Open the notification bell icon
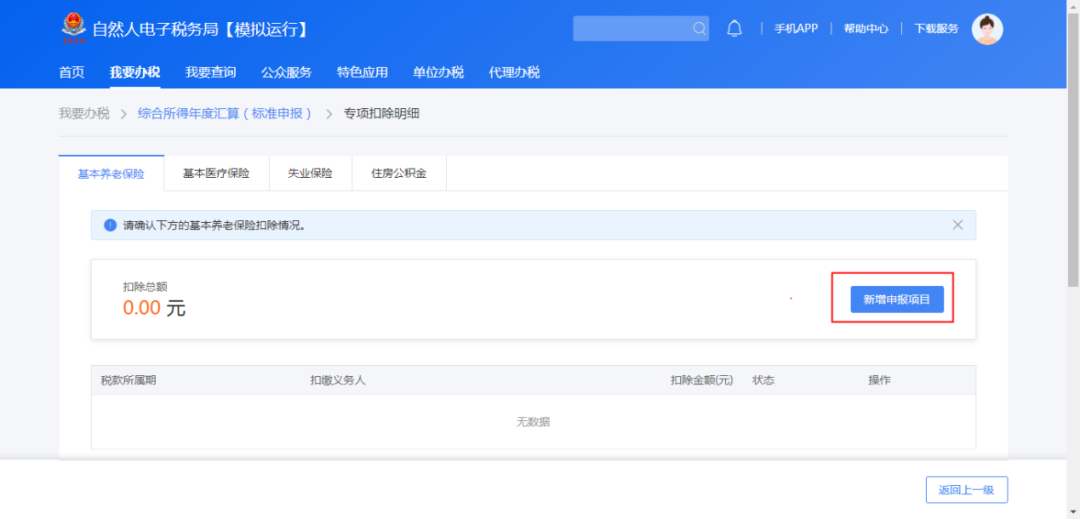1080x519 pixels. [735, 28]
